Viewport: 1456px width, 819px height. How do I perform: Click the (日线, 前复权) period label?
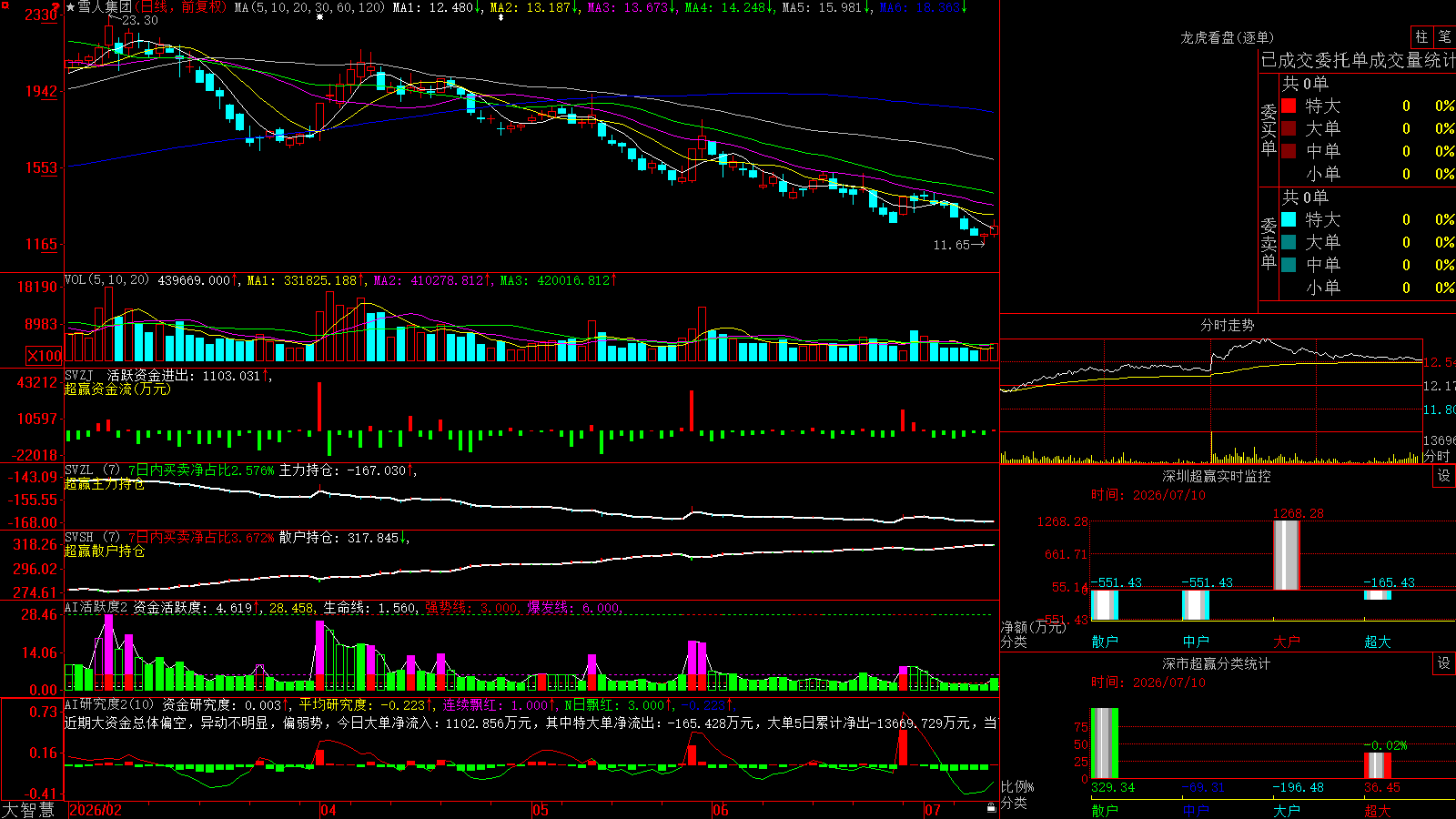(x=181, y=7)
